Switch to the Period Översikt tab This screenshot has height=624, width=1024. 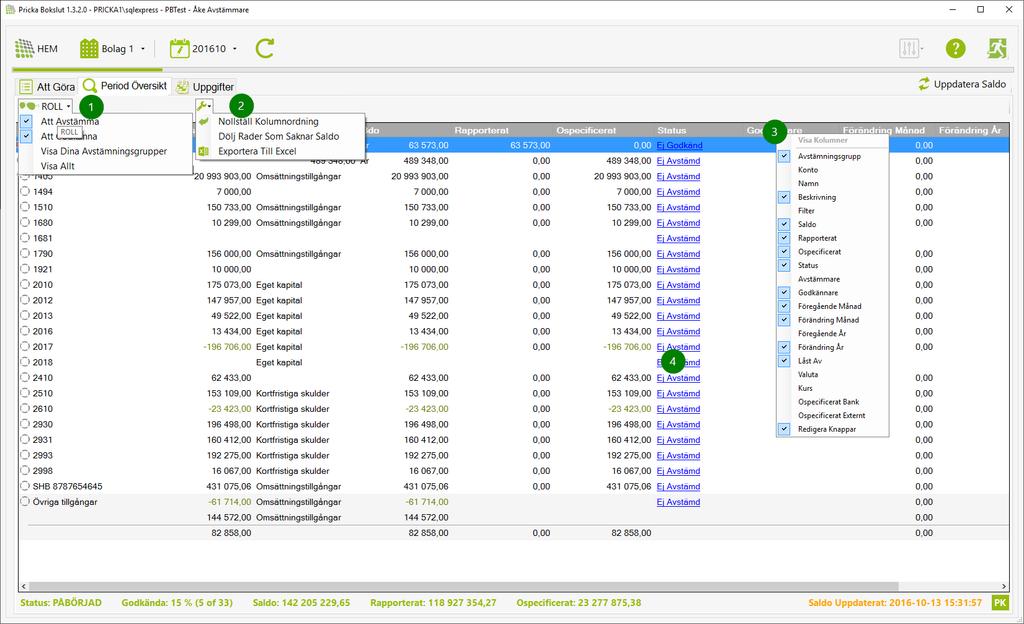[x=125, y=86]
